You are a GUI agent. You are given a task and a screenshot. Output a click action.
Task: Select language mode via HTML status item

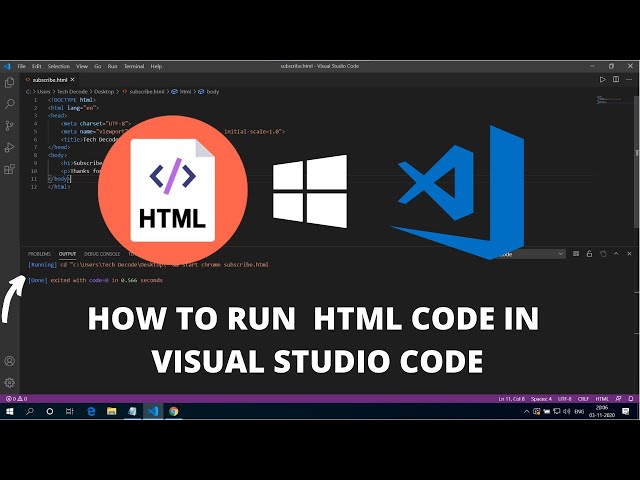point(602,399)
